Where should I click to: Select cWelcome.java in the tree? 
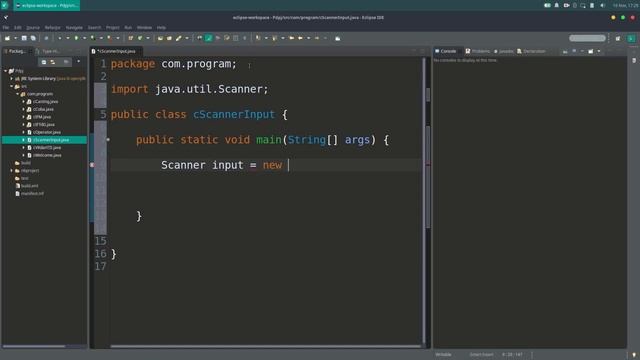(x=47, y=155)
